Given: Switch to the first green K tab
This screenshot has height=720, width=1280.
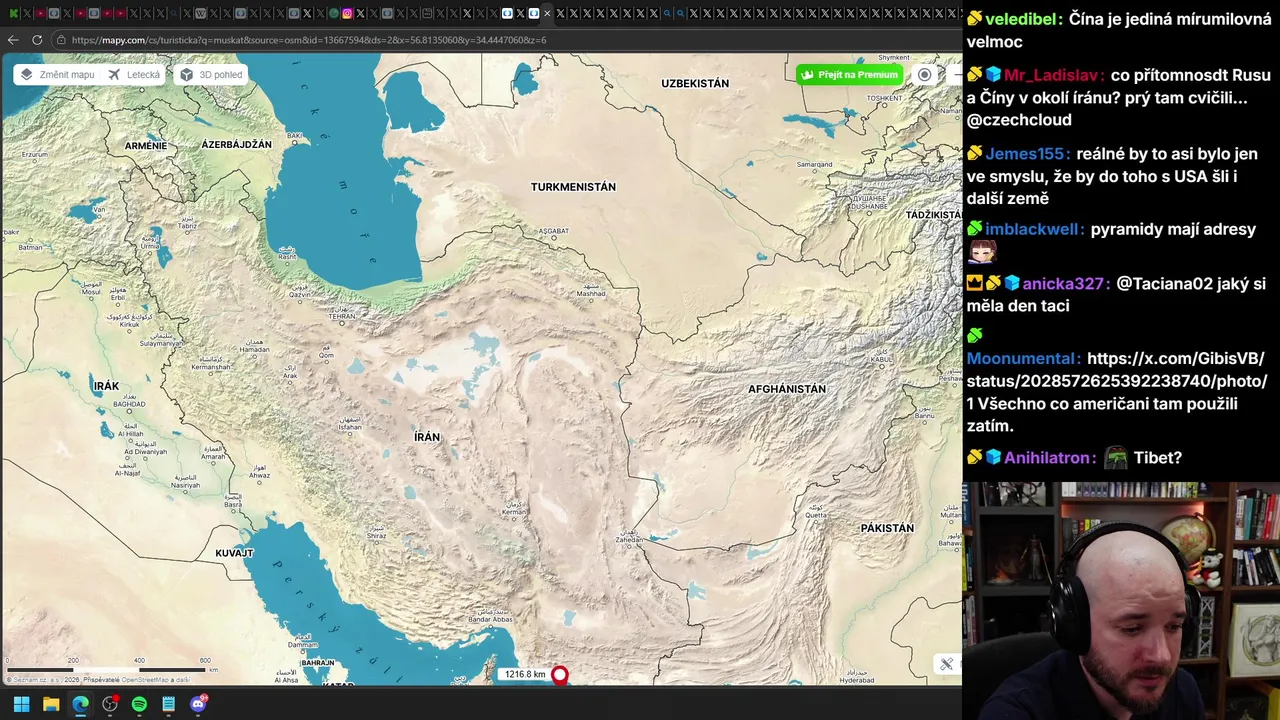Looking at the screenshot, I should click(14, 14).
